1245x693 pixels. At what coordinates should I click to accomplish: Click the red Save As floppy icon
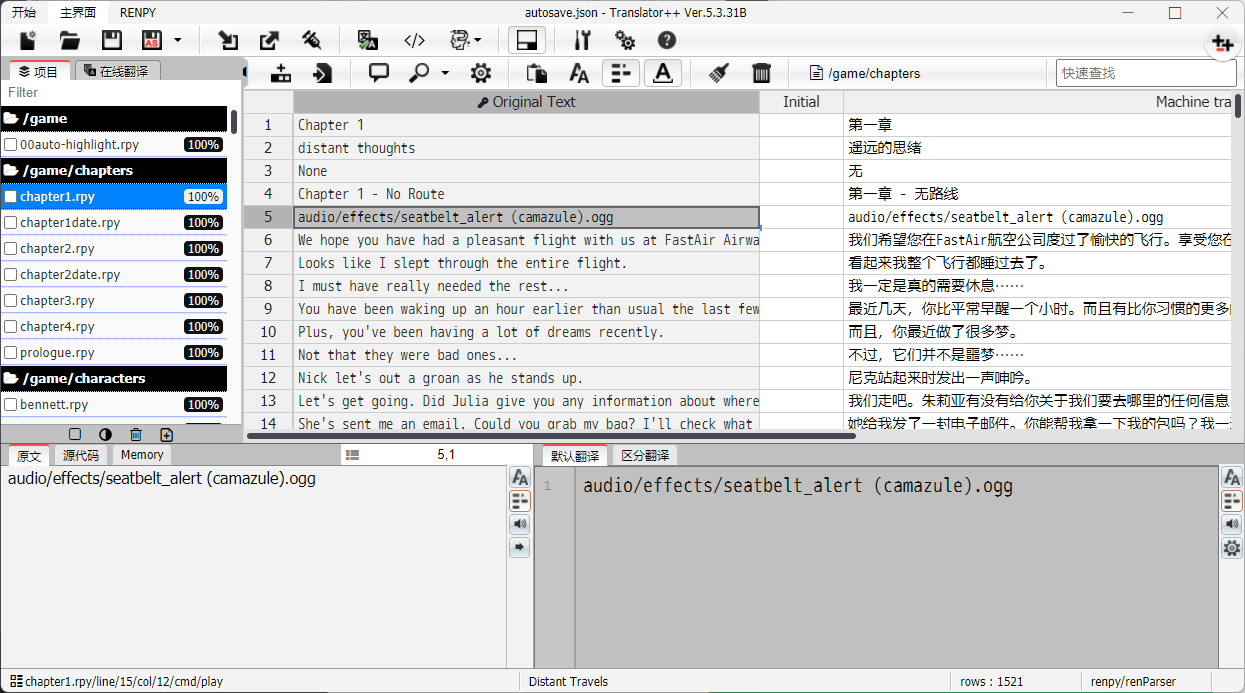152,40
